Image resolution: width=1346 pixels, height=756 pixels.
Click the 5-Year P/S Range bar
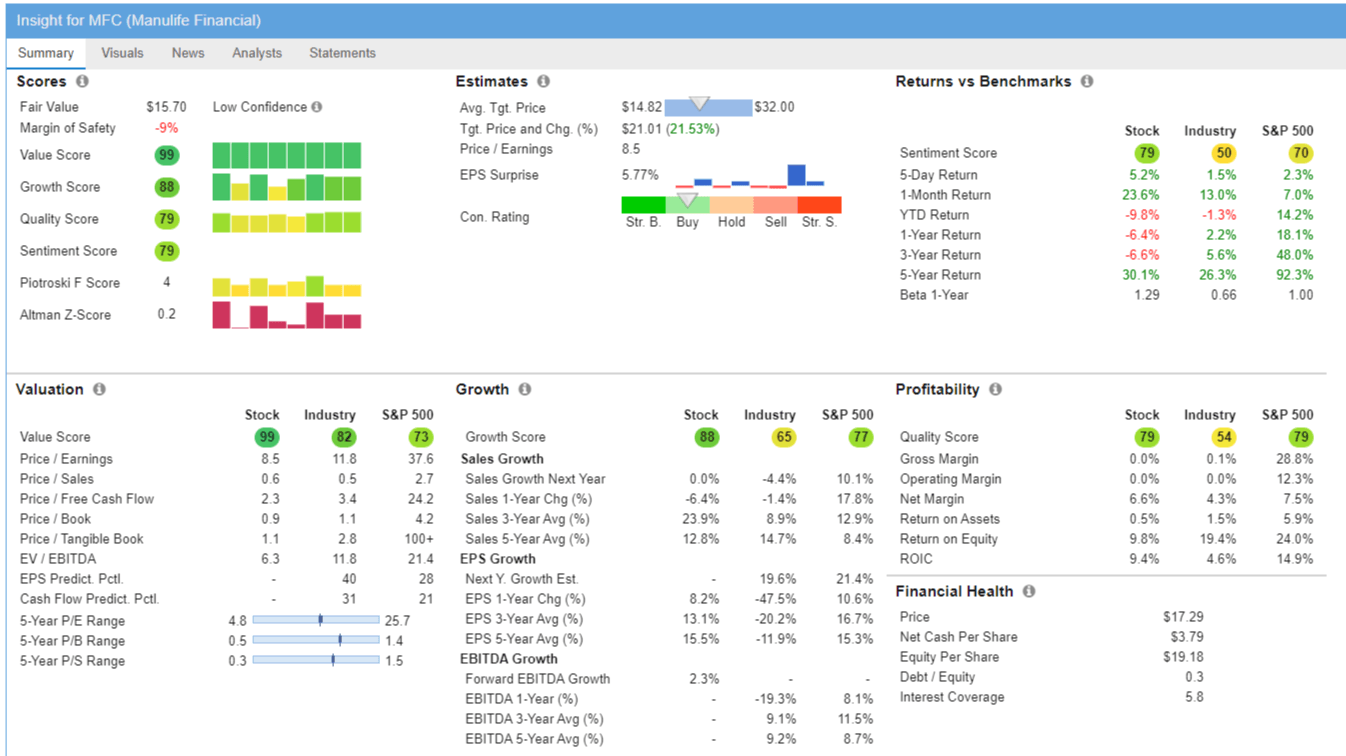(x=316, y=660)
